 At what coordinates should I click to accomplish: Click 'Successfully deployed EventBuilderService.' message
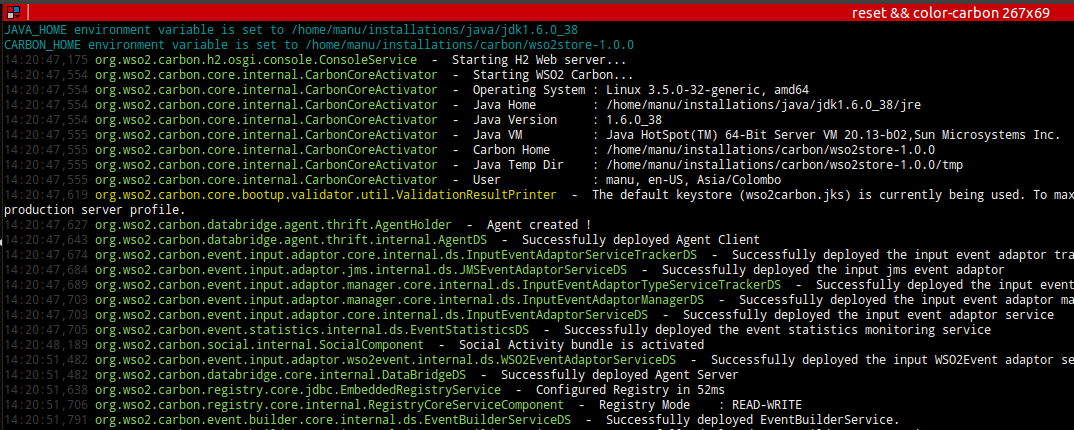click(752, 421)
